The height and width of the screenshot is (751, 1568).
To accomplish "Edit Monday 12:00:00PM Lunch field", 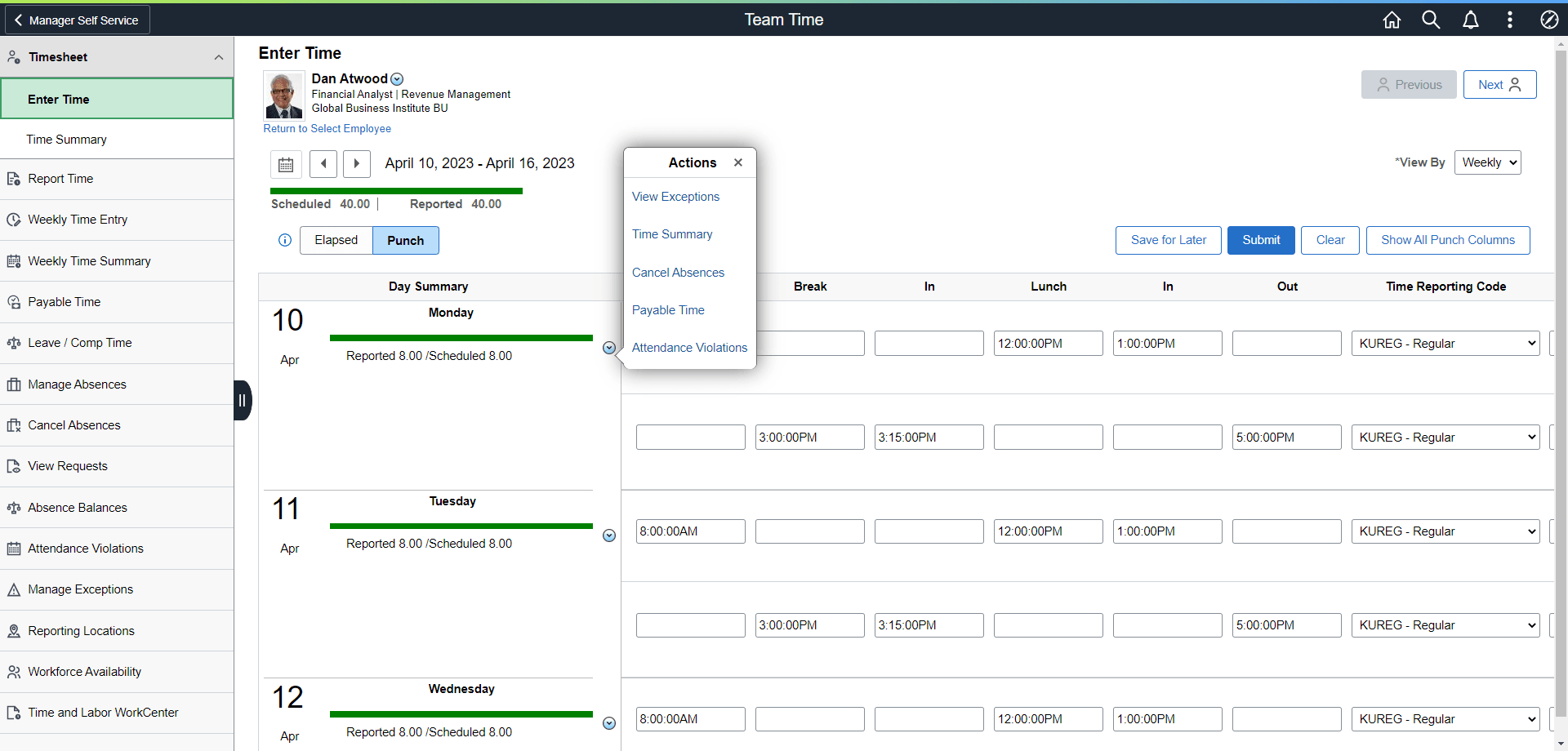I will coord(1049,344).
